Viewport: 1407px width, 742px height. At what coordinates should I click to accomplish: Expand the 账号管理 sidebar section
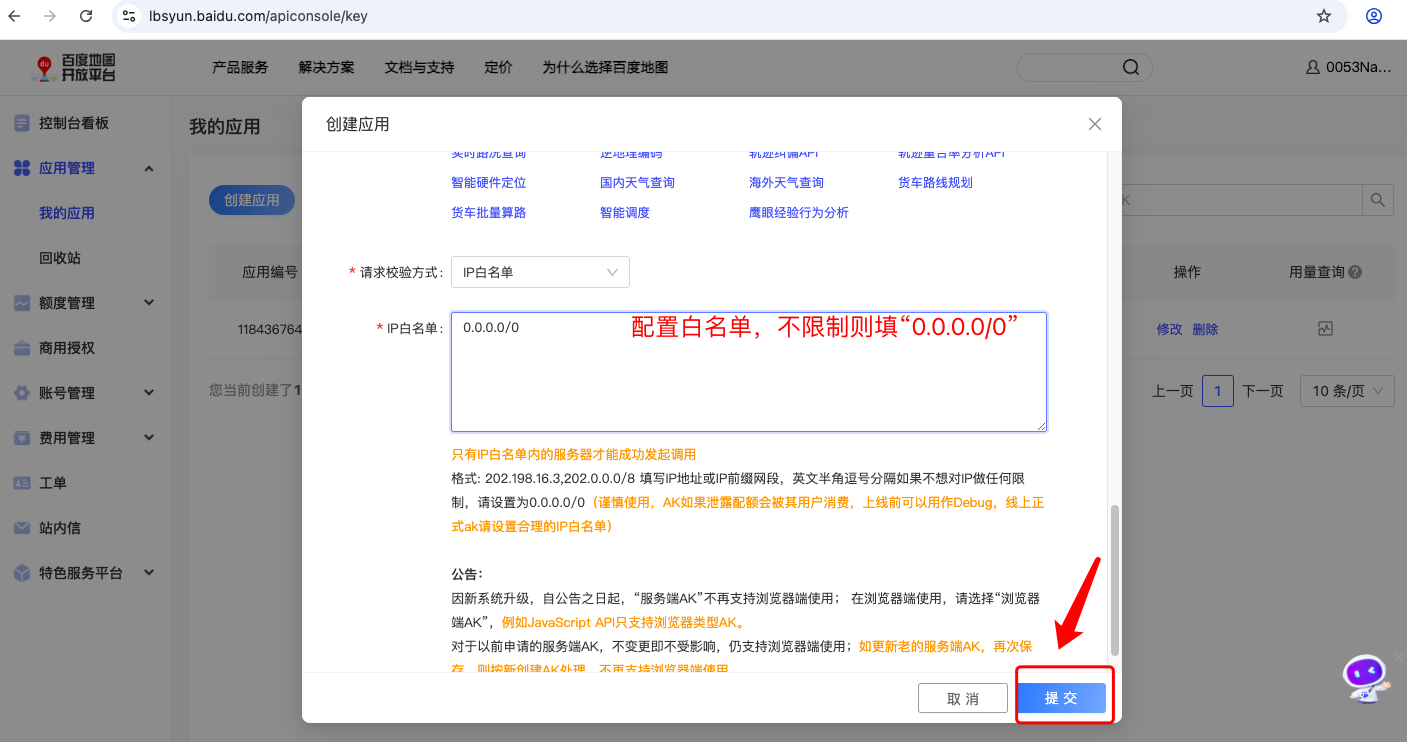(149, 393)
